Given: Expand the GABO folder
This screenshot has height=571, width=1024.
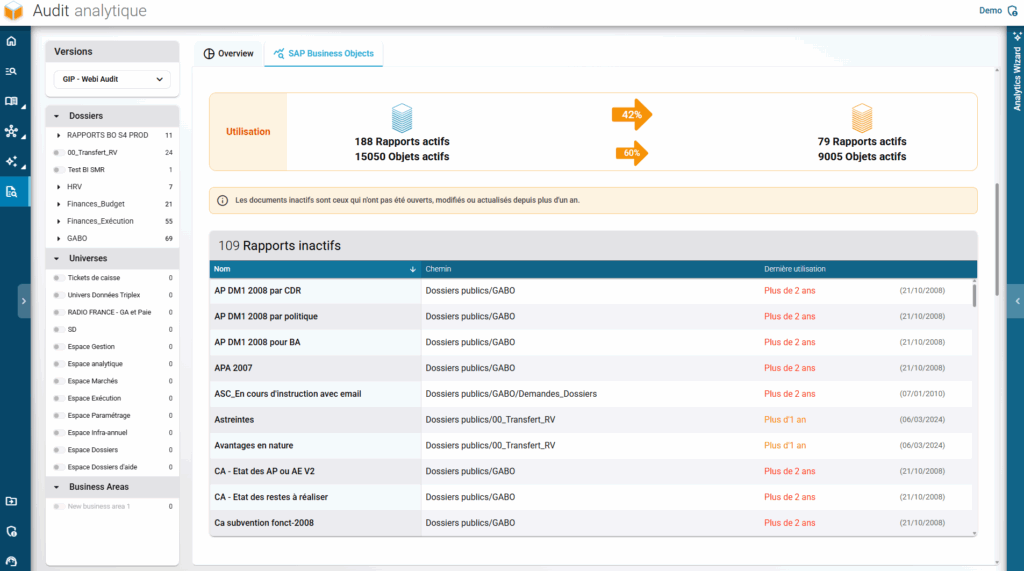Looking at the screenshot, I should point(58,238).
